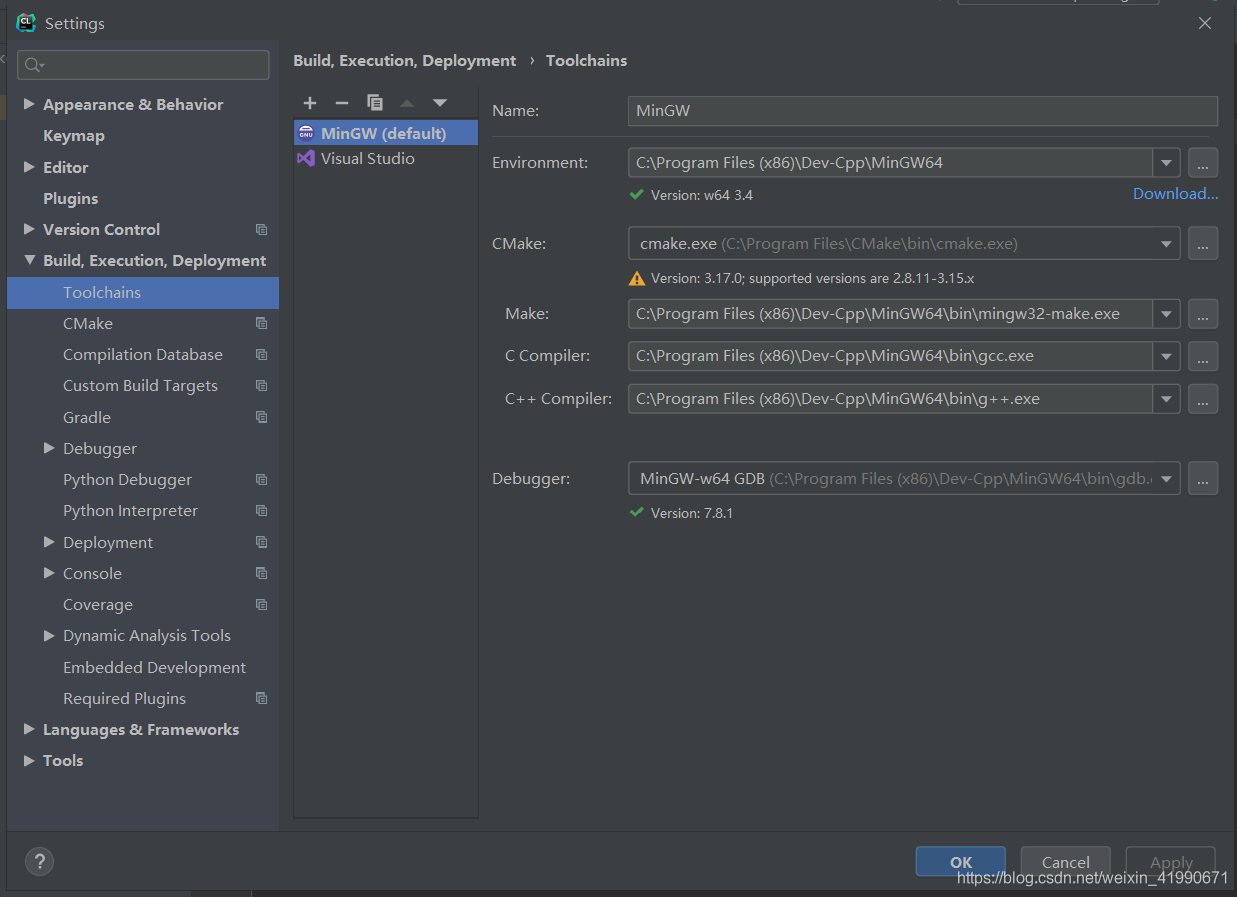Remove selected toolchain with minus icon
This screenshot has width=1237, height=897.
[342, 103]
